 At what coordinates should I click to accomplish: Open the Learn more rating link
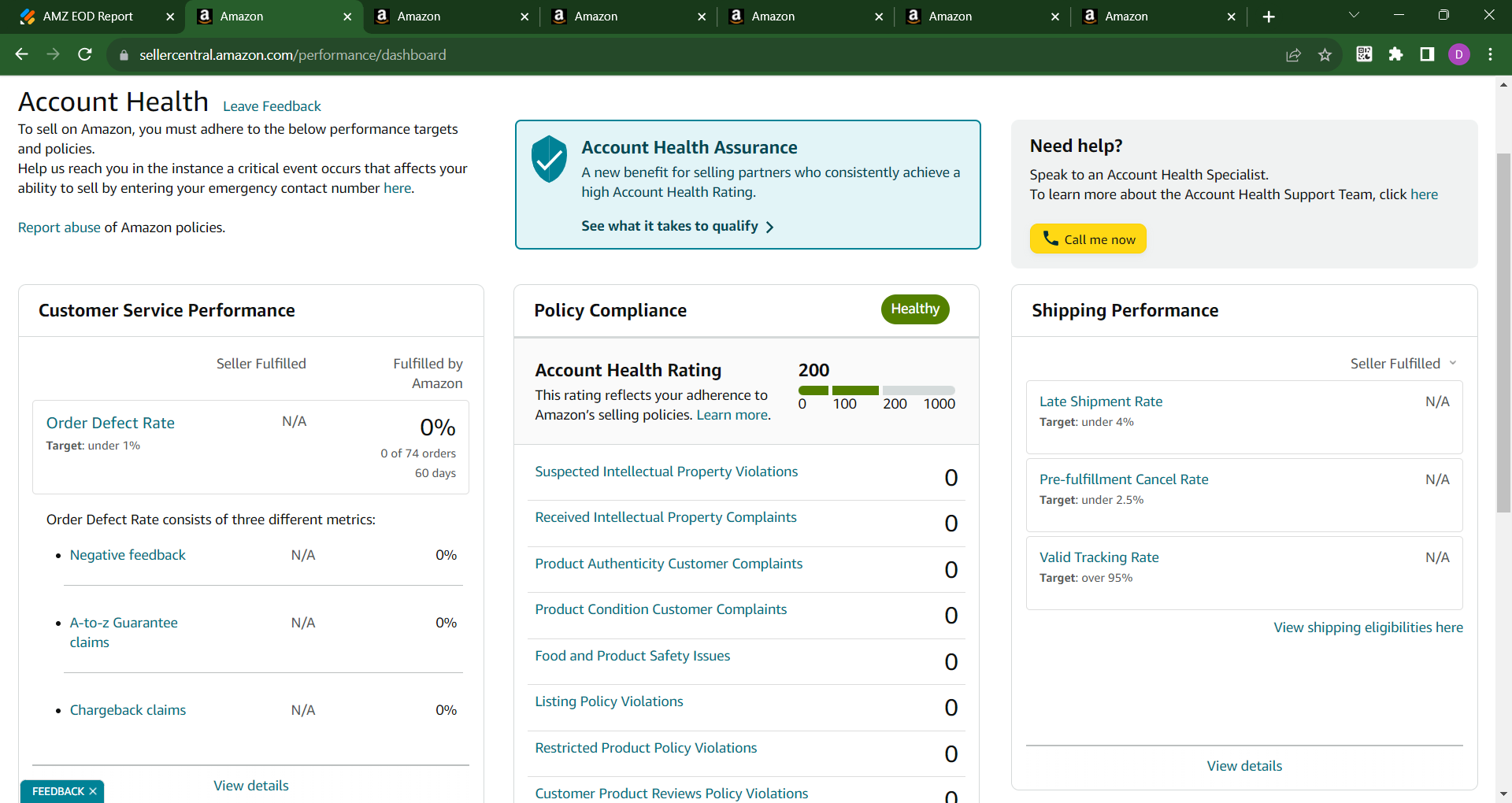click(732, 415)
